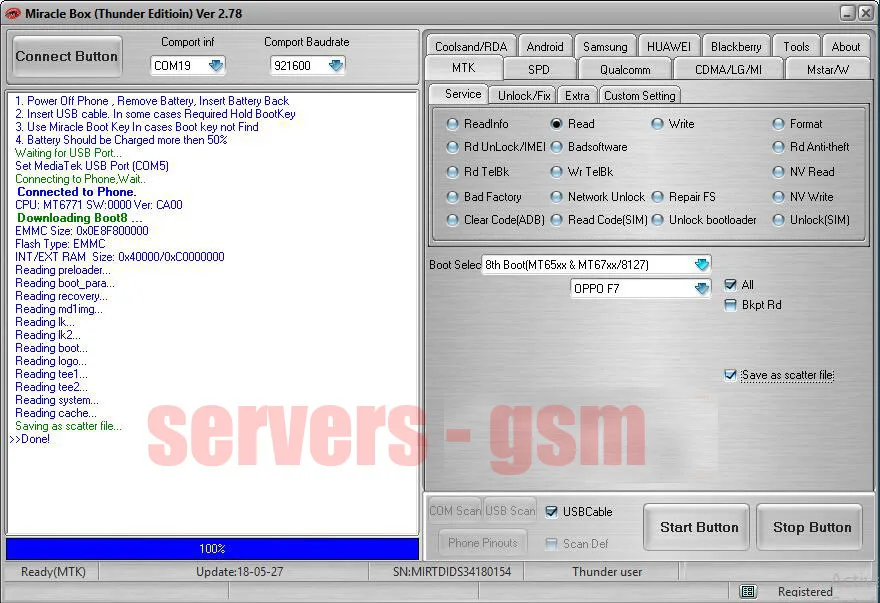The width and height of the screenshot is (880, 603).
Task: Click the 'Connected to Phone.' log line
Action: click(76, 192)
